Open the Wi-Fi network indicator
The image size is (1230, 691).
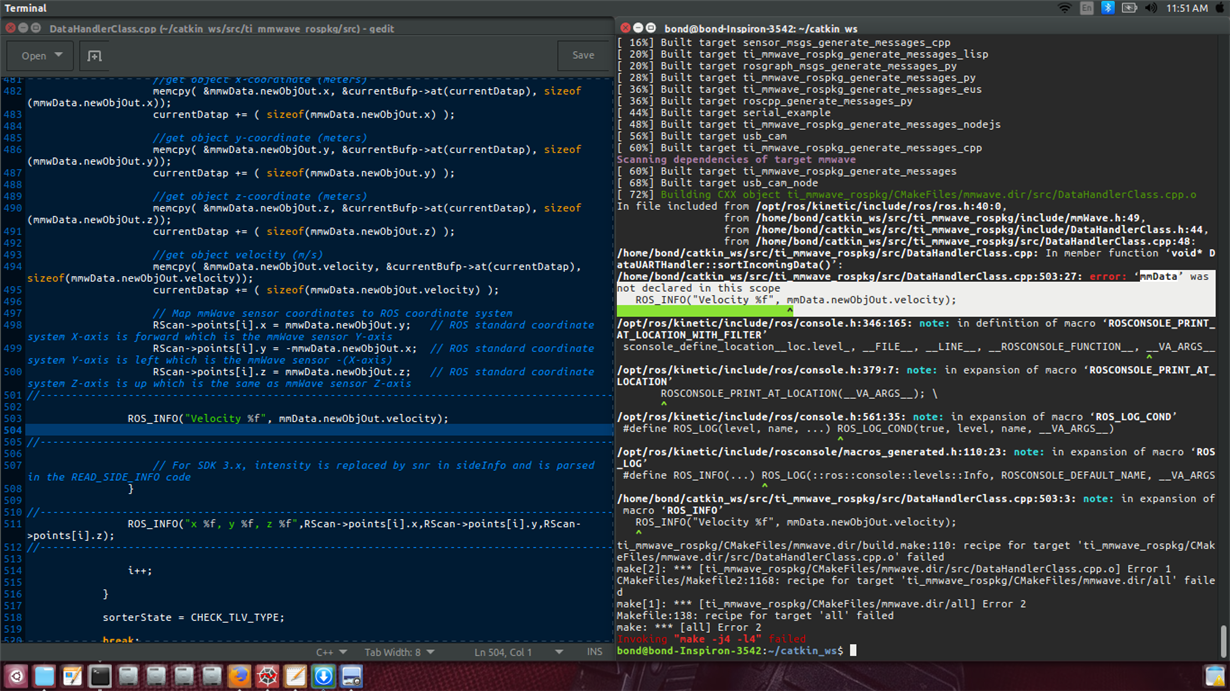1066,8
